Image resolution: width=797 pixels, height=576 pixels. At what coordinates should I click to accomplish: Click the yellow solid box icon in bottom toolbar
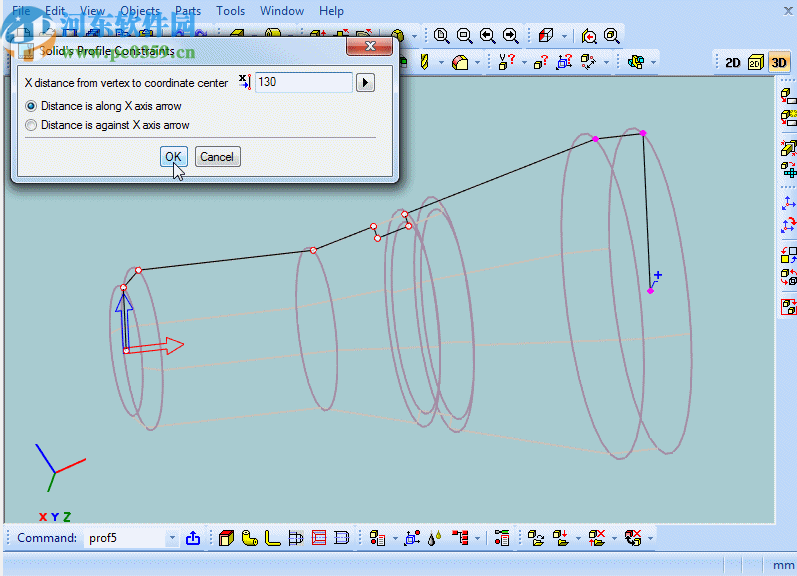[226, 538]
